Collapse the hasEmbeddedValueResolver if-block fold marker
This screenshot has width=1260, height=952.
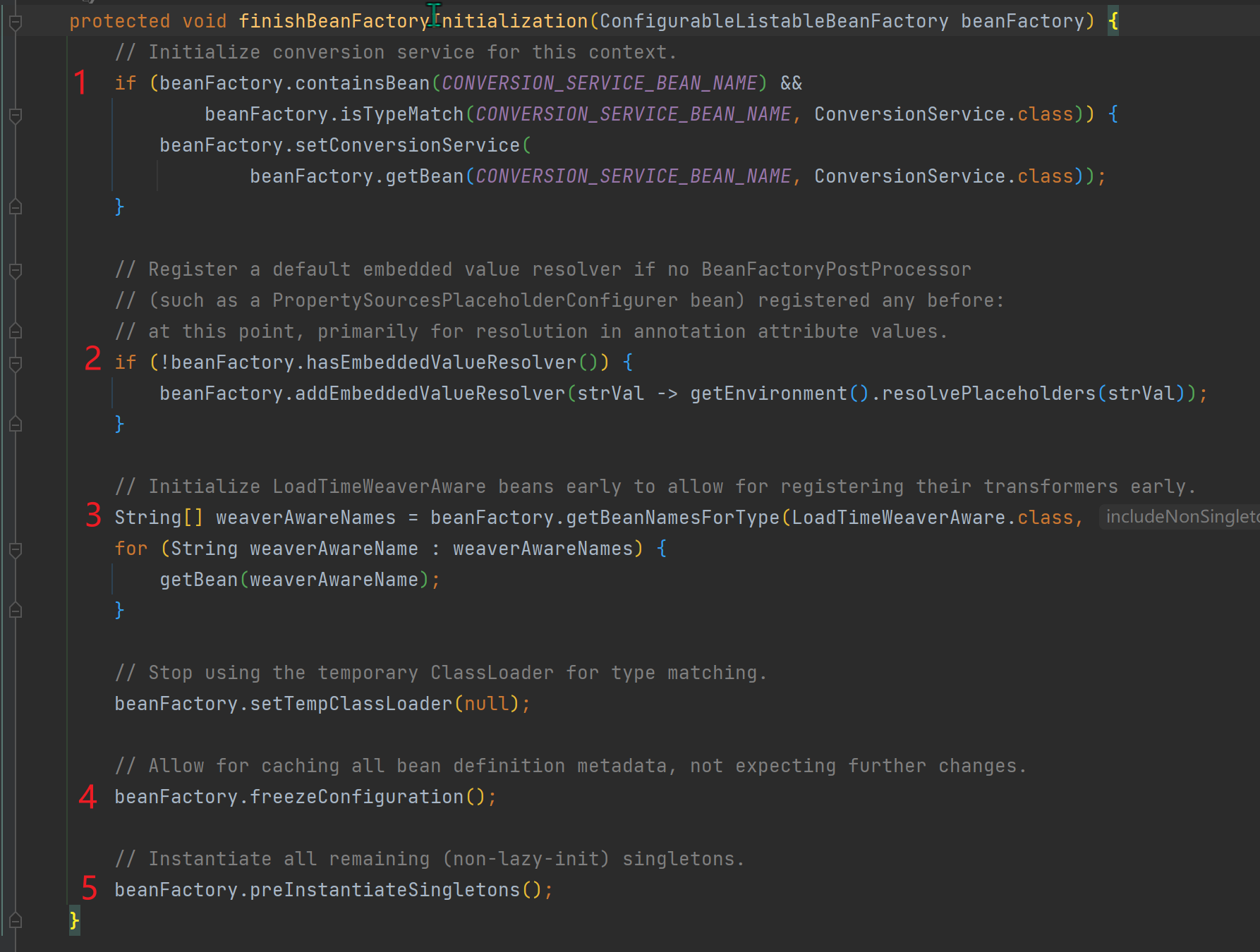point(16,363)
